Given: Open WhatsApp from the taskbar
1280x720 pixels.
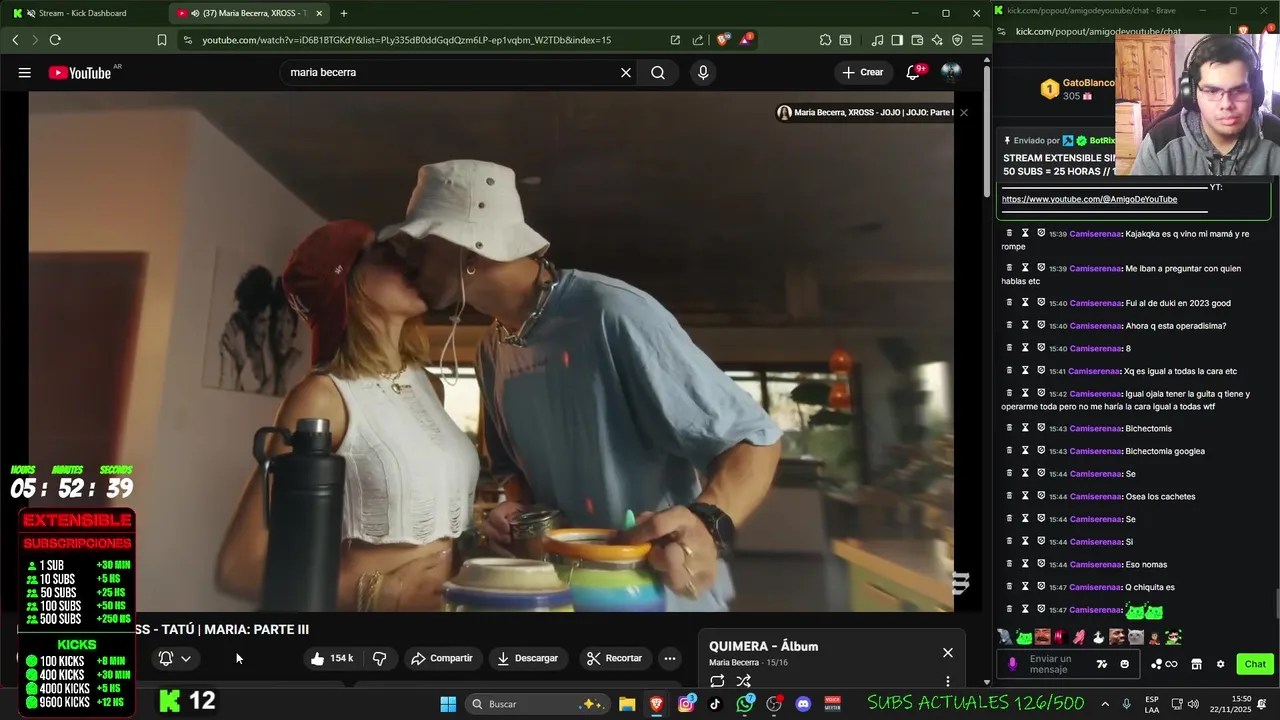Looking at the screenshot, I should point(745,704).
